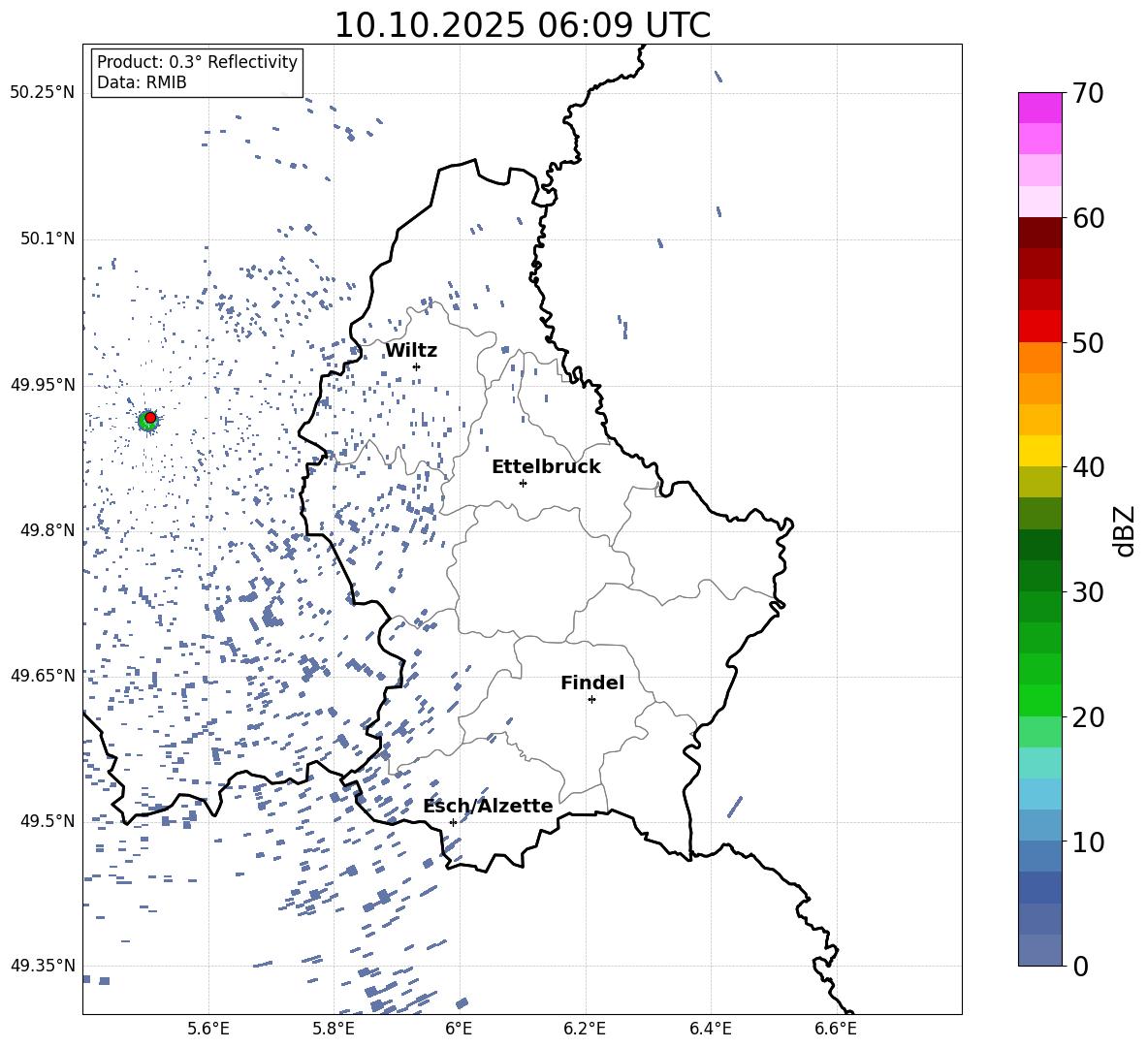The width and height of the screenshot is (1148, 1048).
Task: Pick the bright green swatch just above 20 dBZ
Action: pos(1039,700)
